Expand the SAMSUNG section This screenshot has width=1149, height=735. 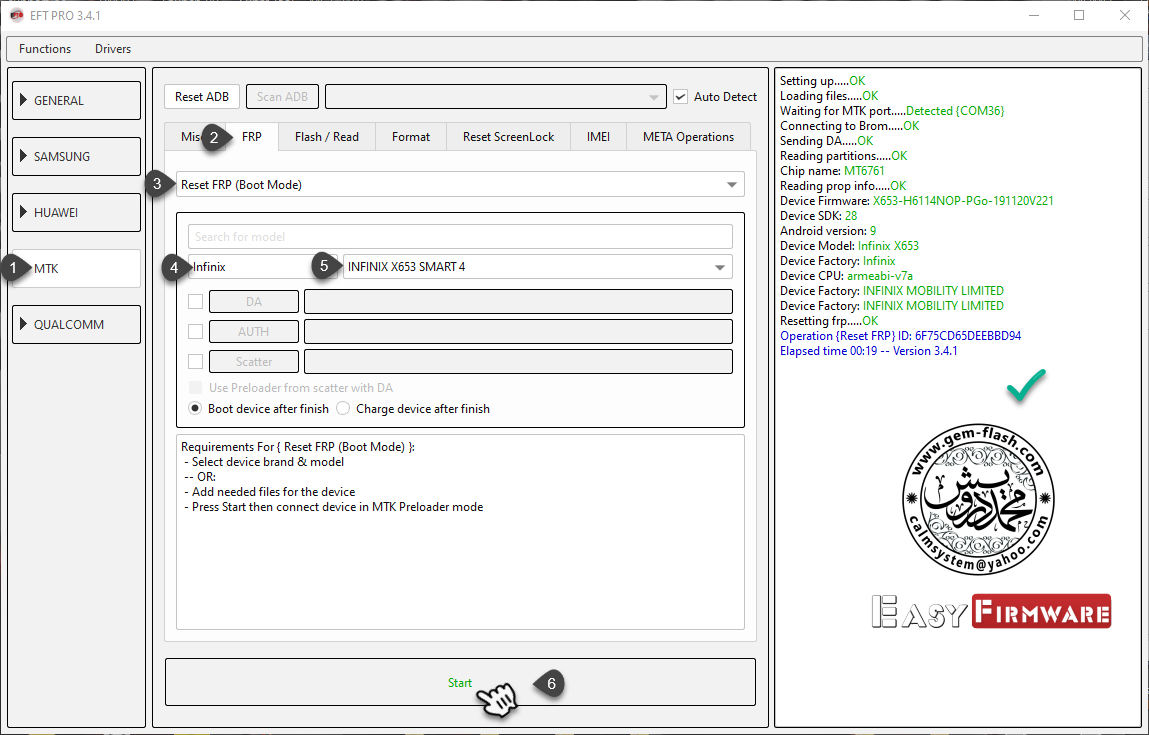76,157
